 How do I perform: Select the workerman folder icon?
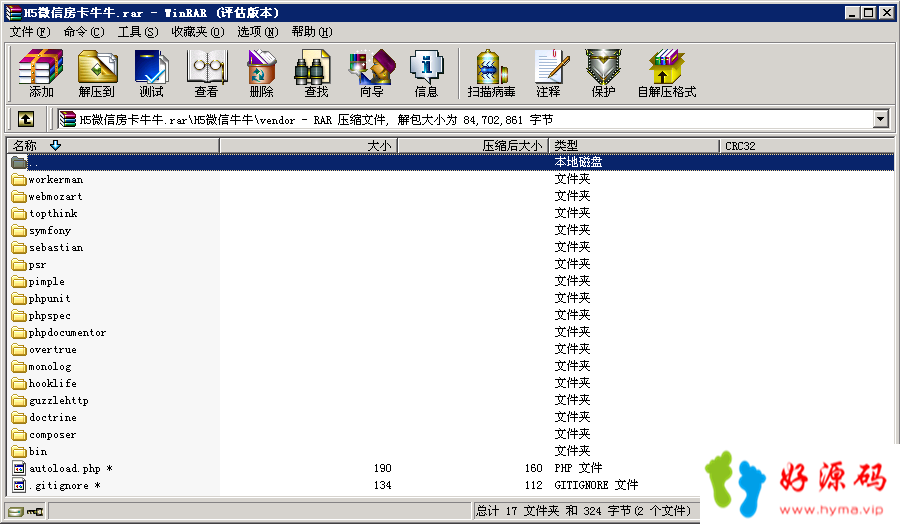[x=19, y=180]
